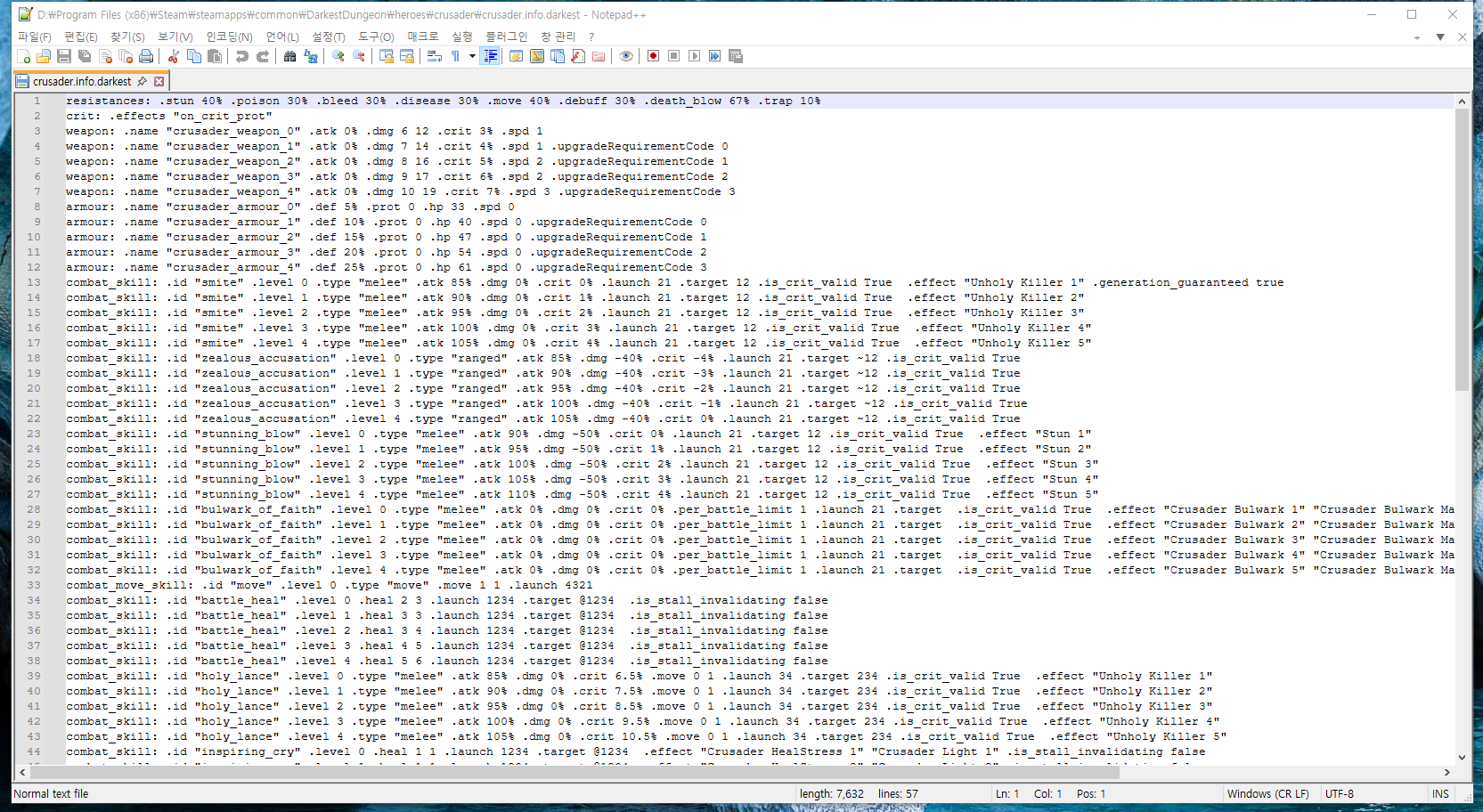Click the Zoom In magnifier icon

point(338,56)
